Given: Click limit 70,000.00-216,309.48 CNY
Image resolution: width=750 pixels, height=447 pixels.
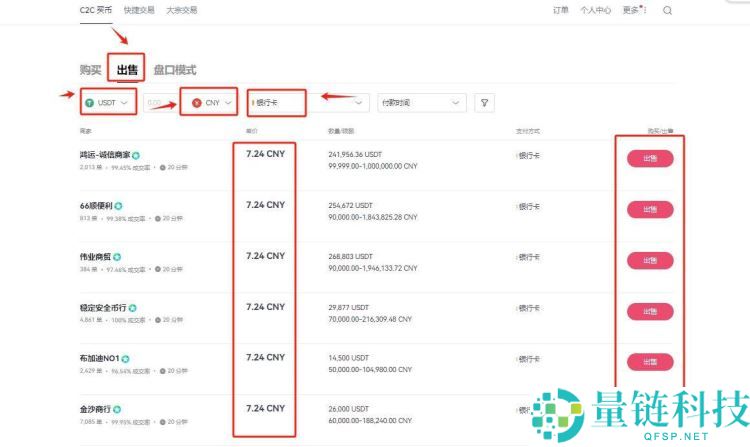Looking at the screenshot, I should click(370, 319).
